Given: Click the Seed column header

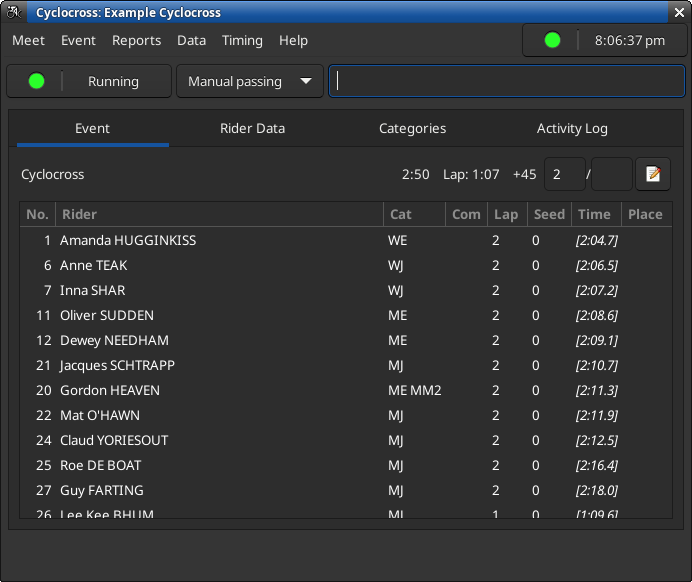Looking at the screenshot, I should pos(549,214).
